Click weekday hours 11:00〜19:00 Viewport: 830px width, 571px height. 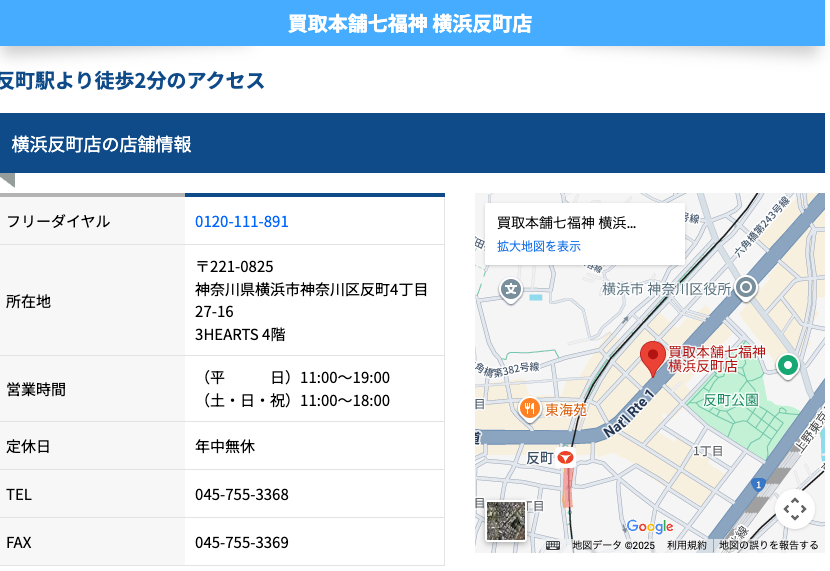click(345, 377)
